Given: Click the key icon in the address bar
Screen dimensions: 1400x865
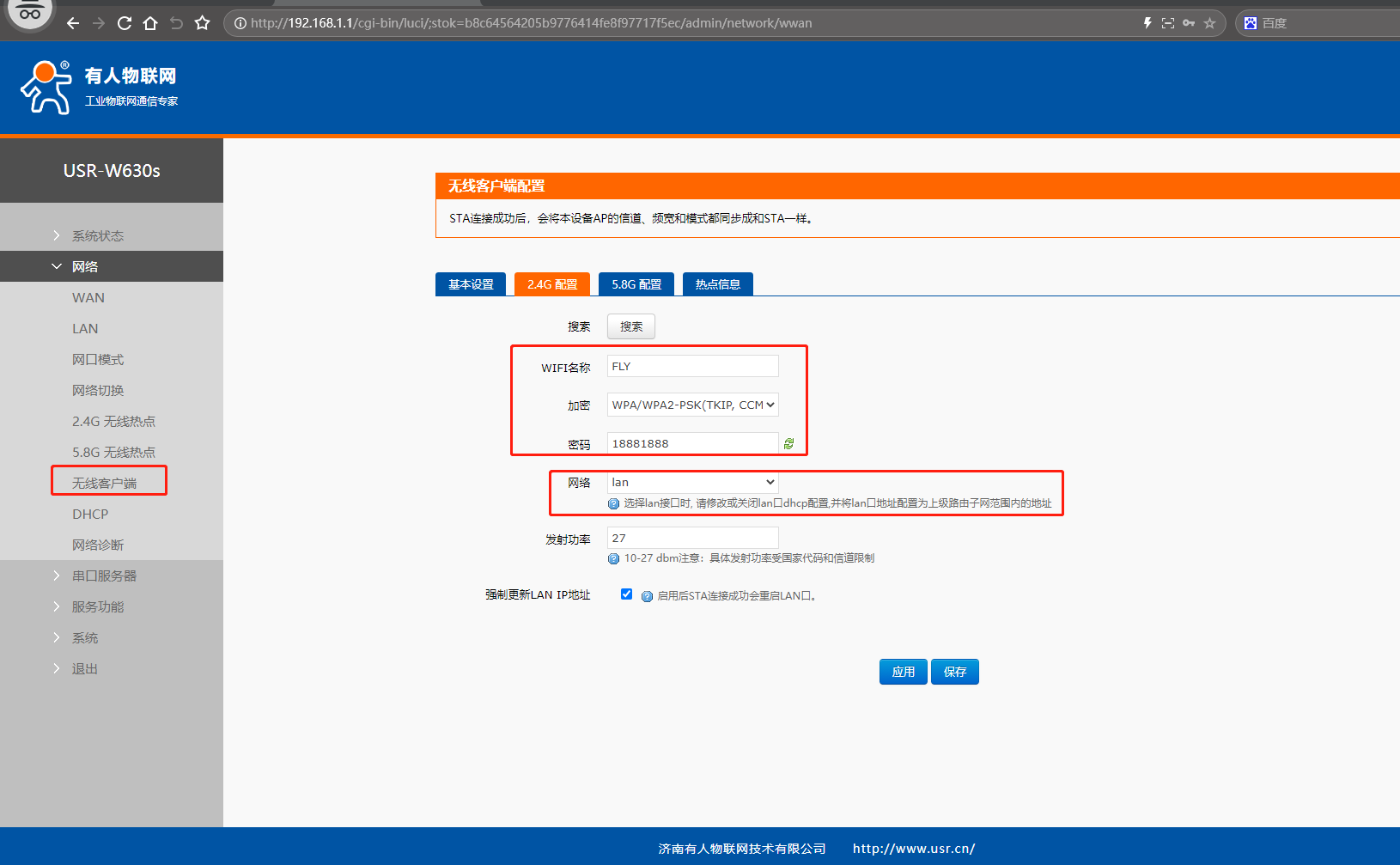Looking at the screenshot, I should coord(1189,23).
